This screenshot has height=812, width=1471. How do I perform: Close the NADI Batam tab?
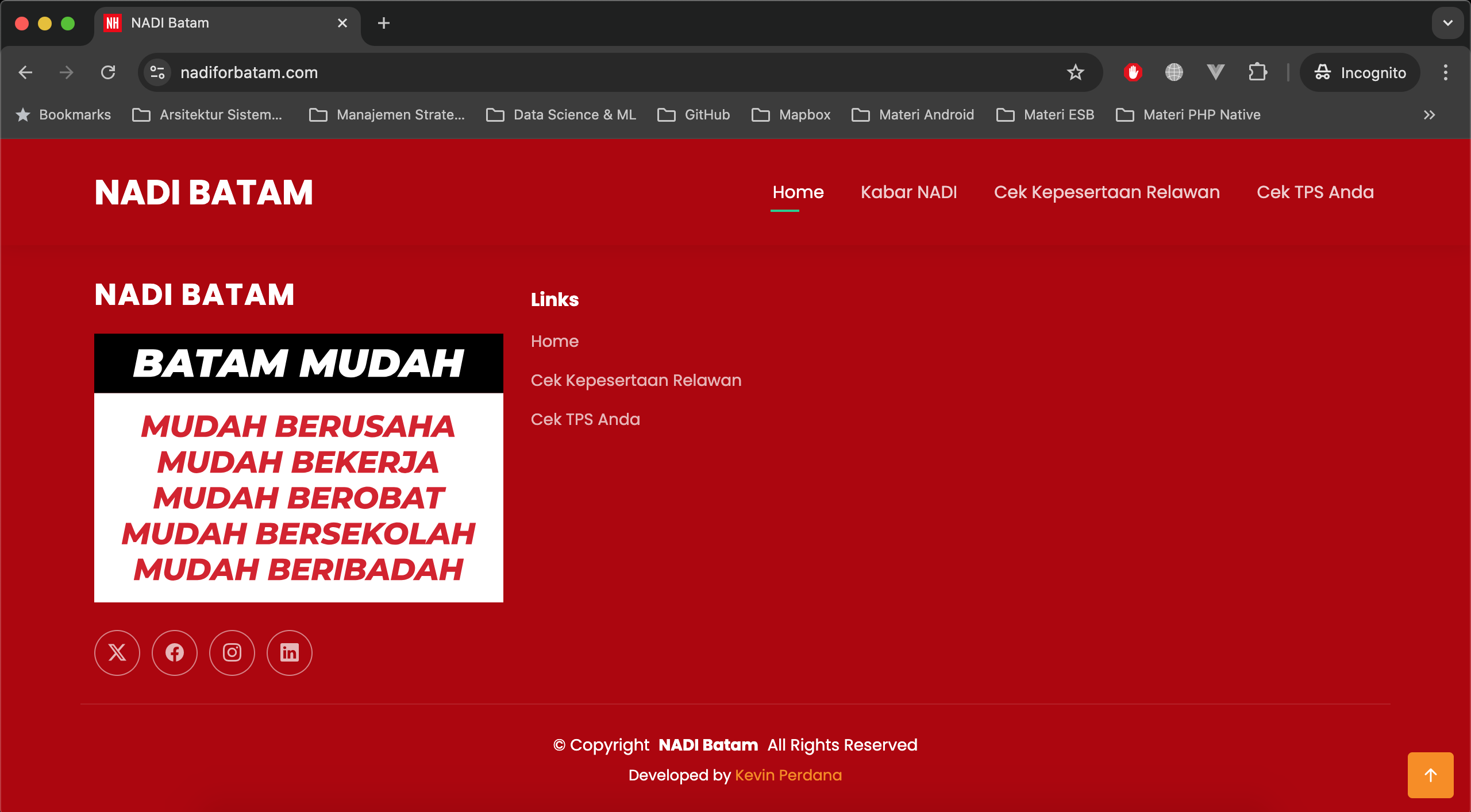point(342,23)
